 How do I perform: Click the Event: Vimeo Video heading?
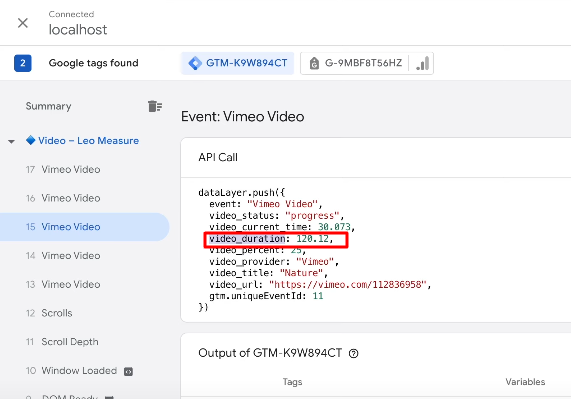pos(243,116)
